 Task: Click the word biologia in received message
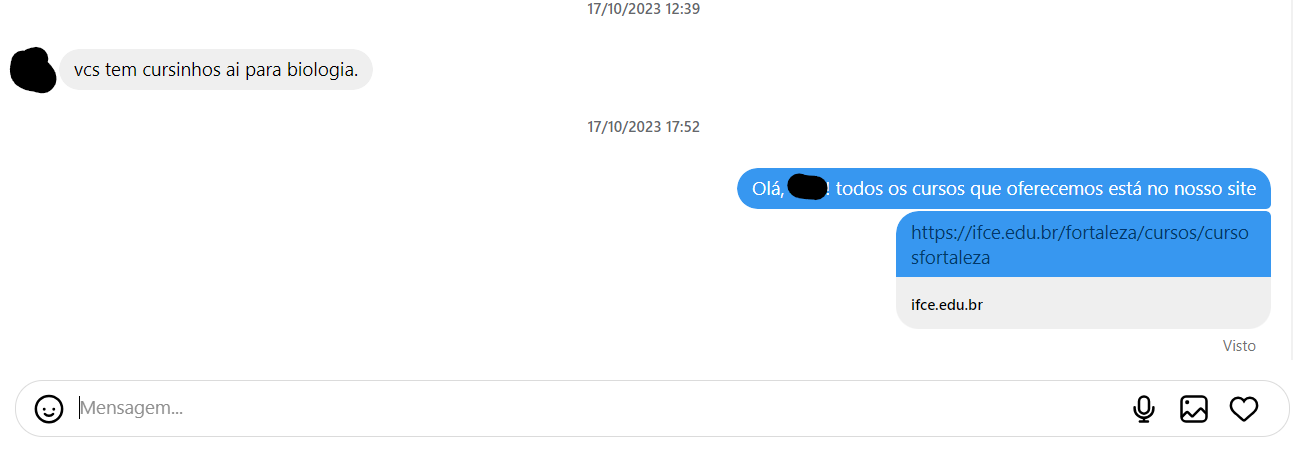321,70
